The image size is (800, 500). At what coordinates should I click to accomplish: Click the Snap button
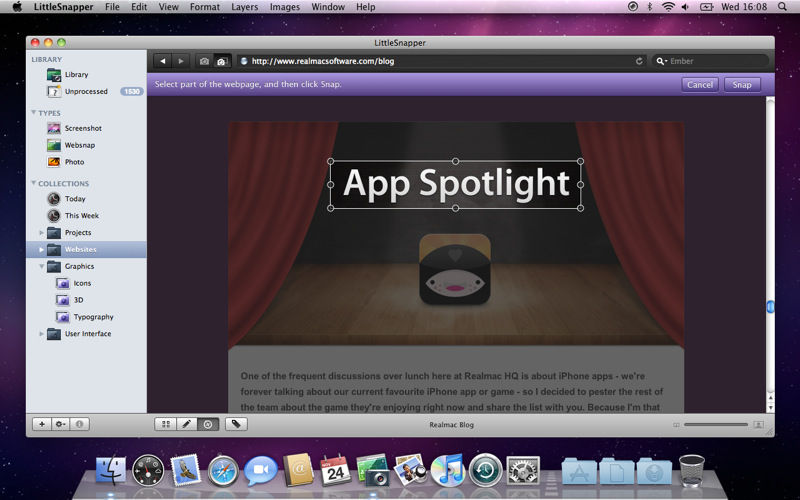pyautogui.click(x=742, y=85)
